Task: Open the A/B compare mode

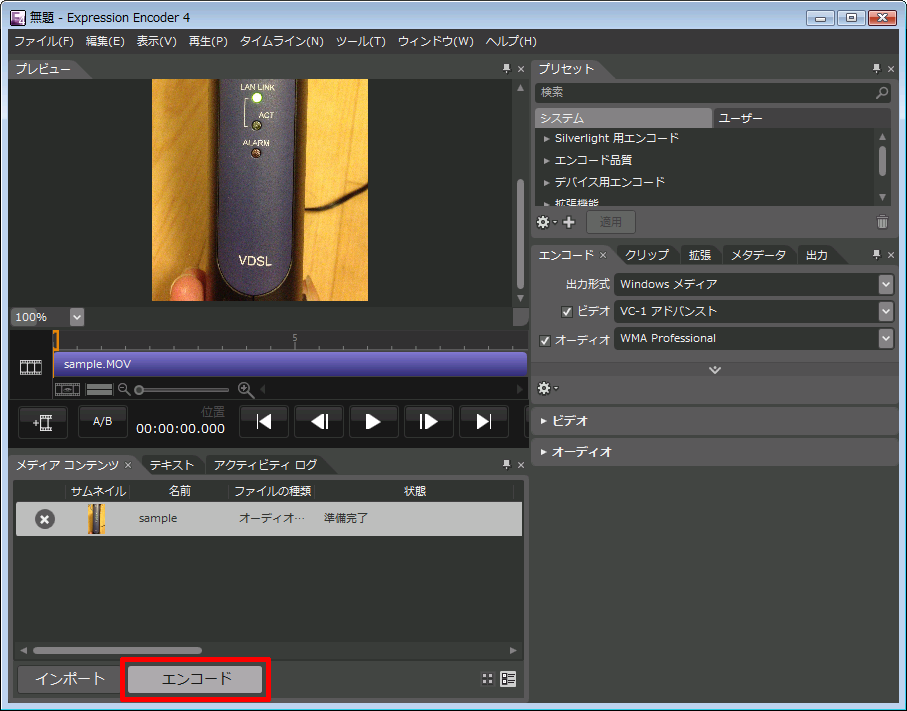Action: [102, 422]
